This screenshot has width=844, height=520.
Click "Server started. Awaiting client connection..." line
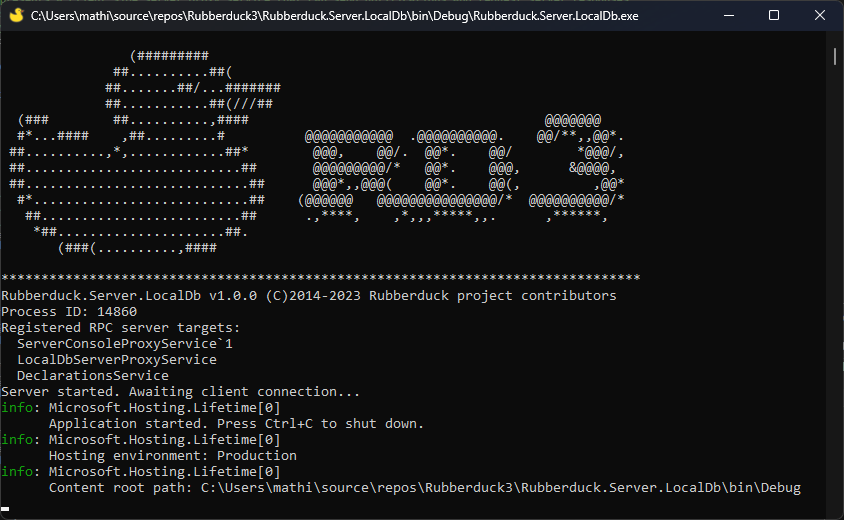180,391
